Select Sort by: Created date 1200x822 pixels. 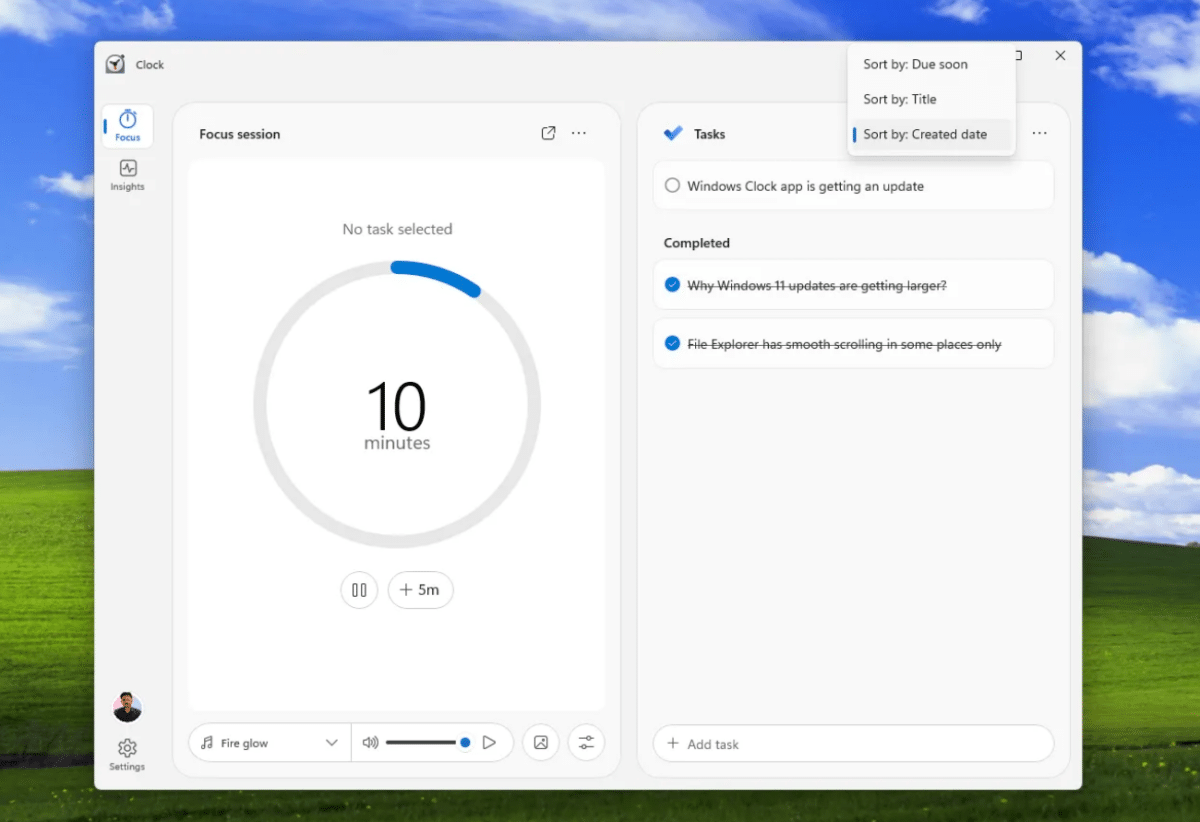931,134
